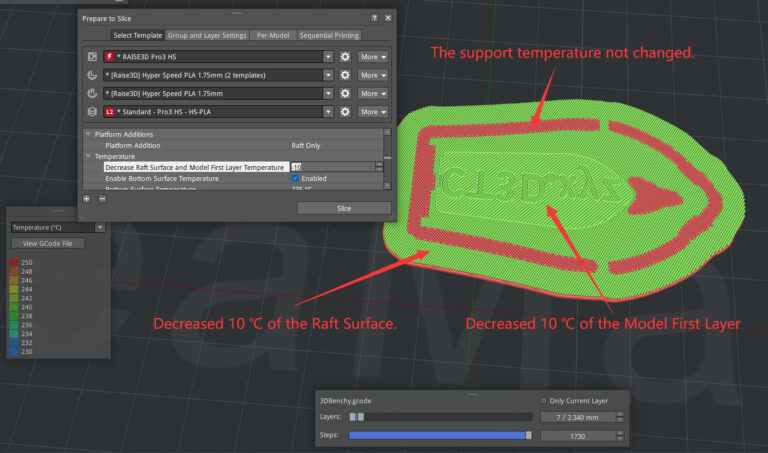Click the settings list vertical scrollbar thumb
Image resolution: width=768 pixels, height=453 pixels.
tap(387, 158)
